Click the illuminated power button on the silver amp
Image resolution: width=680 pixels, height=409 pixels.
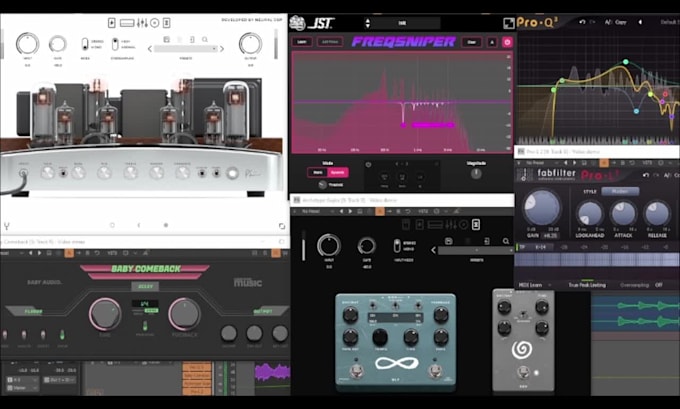pyautogui.click(x=232, y=173)
